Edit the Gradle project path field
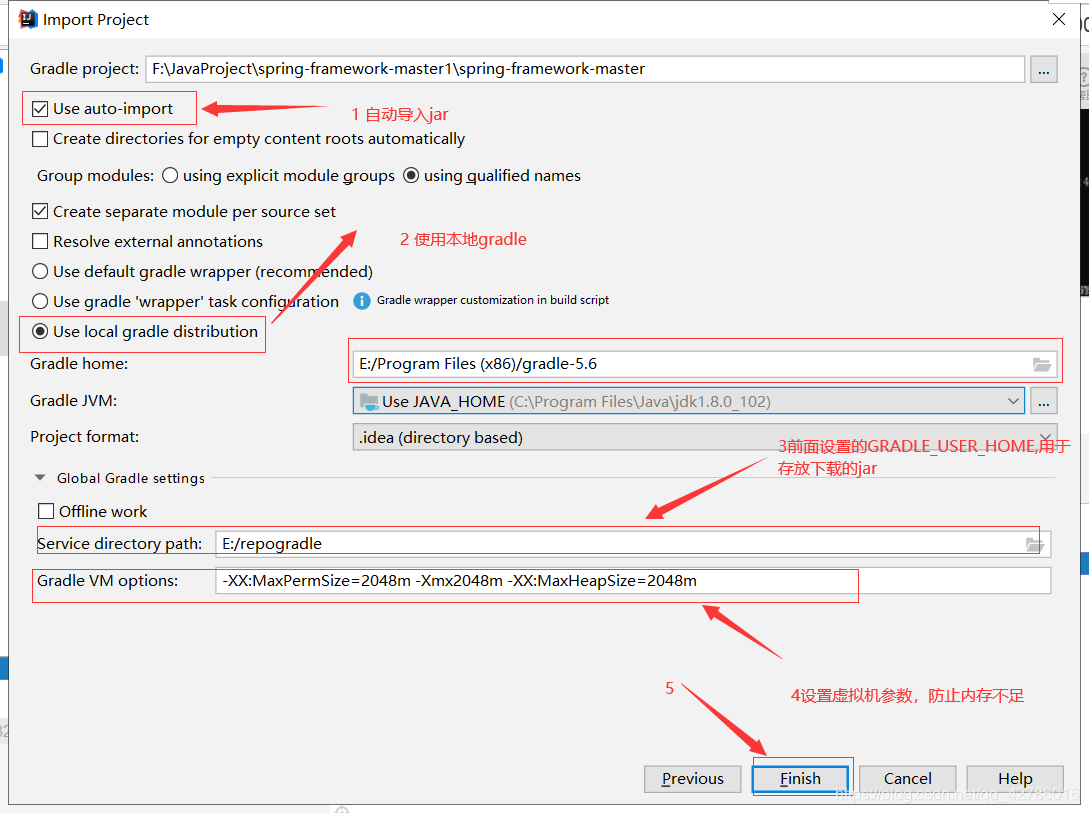This screenshot has width=1089, height=813. [x=585, y=69]
